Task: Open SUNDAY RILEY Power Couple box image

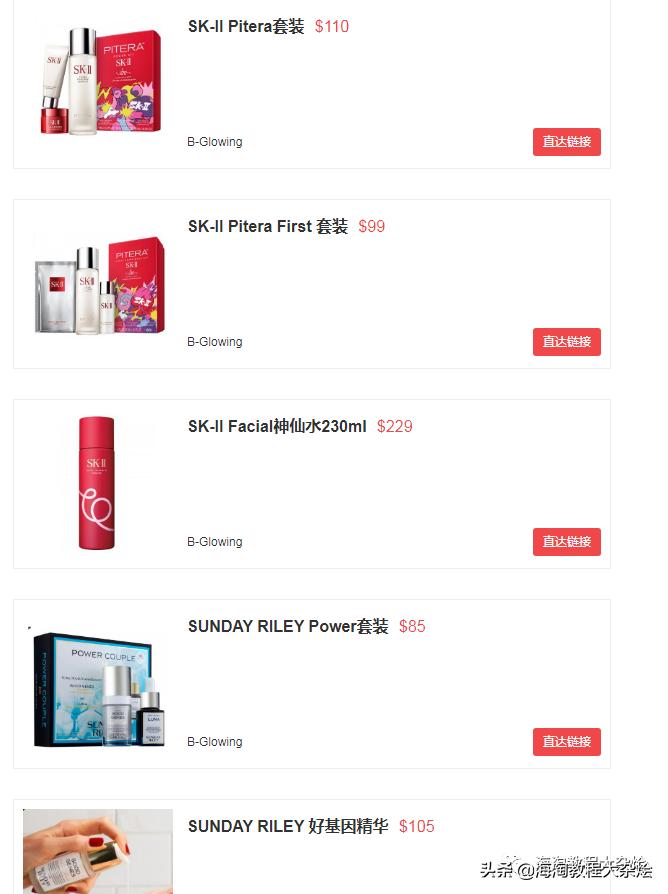Action: click(x=99, y=689)
